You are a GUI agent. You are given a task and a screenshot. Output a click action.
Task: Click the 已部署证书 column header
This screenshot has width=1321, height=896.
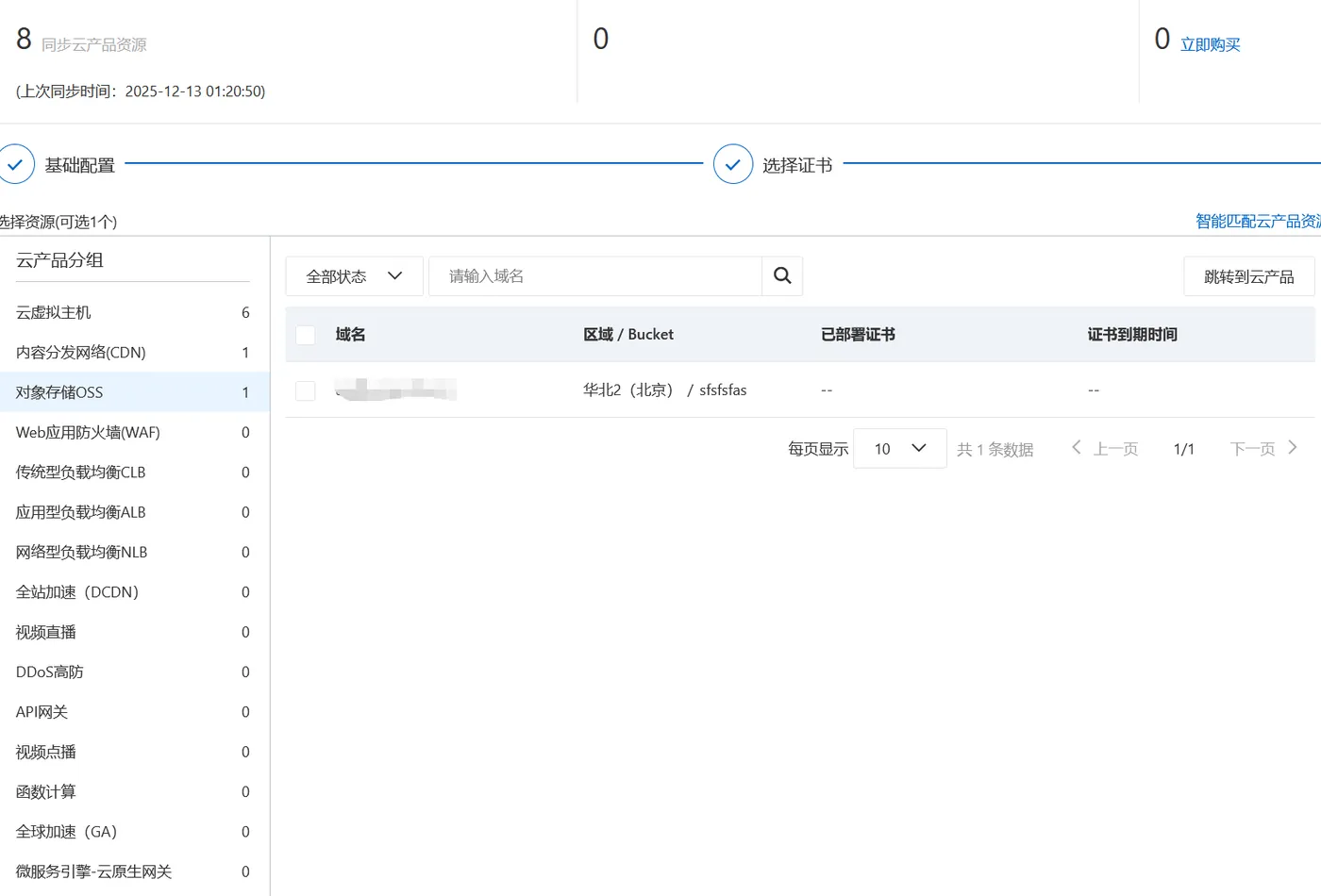click(x=858, y=335)
